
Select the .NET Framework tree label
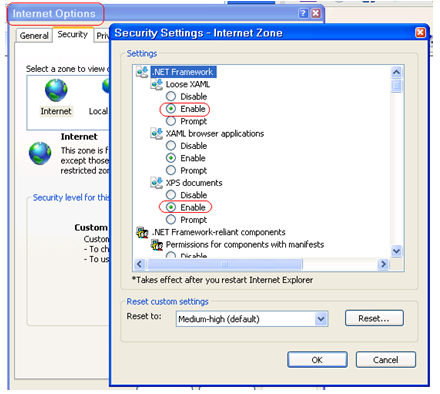pos(183,72)
